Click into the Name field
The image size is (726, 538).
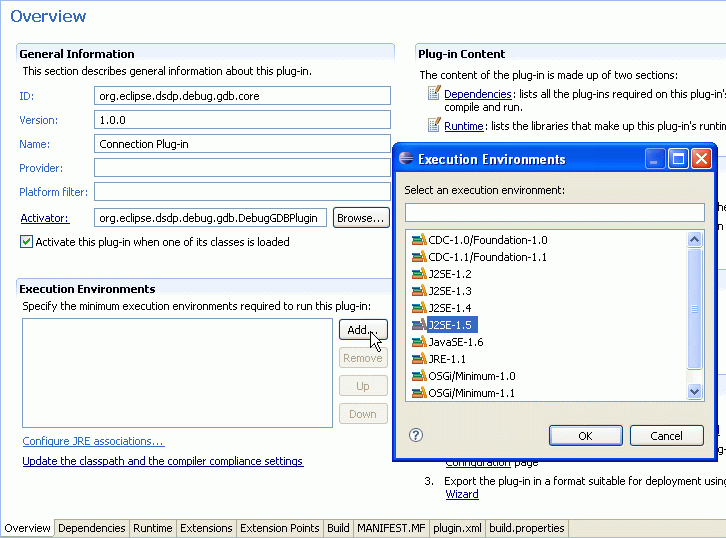pos(242,144)
